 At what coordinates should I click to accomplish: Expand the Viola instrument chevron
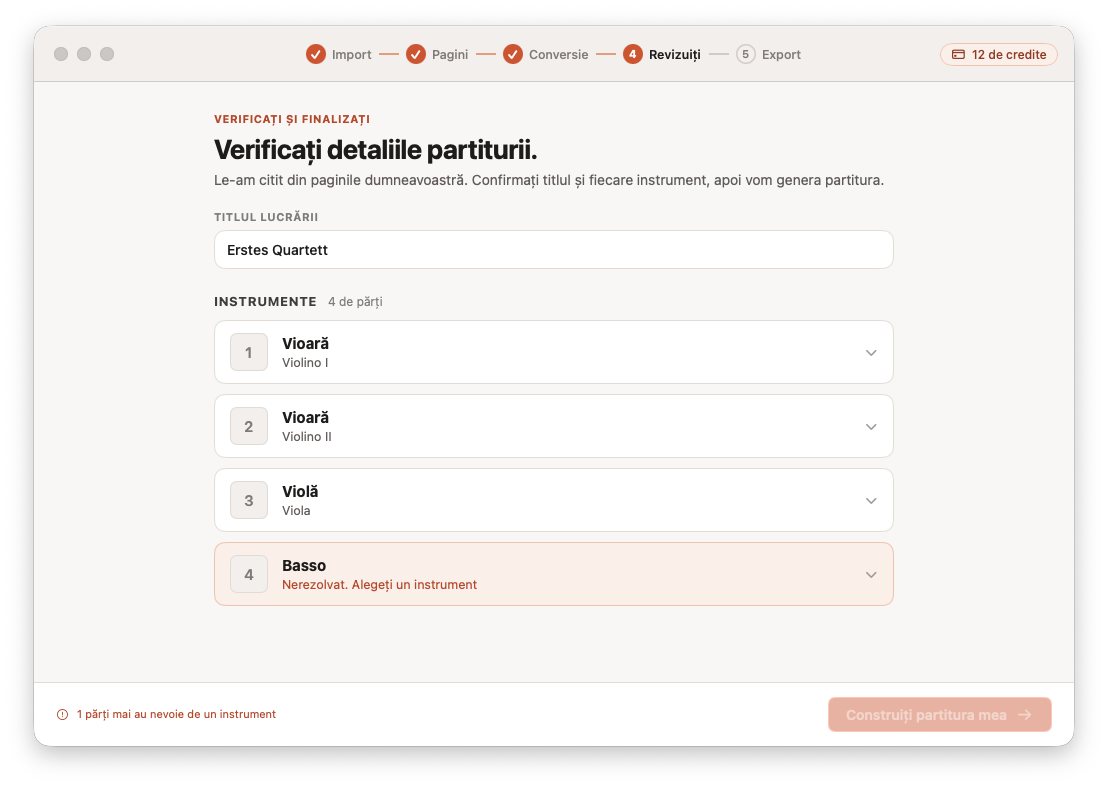click(x=871, y=501)
